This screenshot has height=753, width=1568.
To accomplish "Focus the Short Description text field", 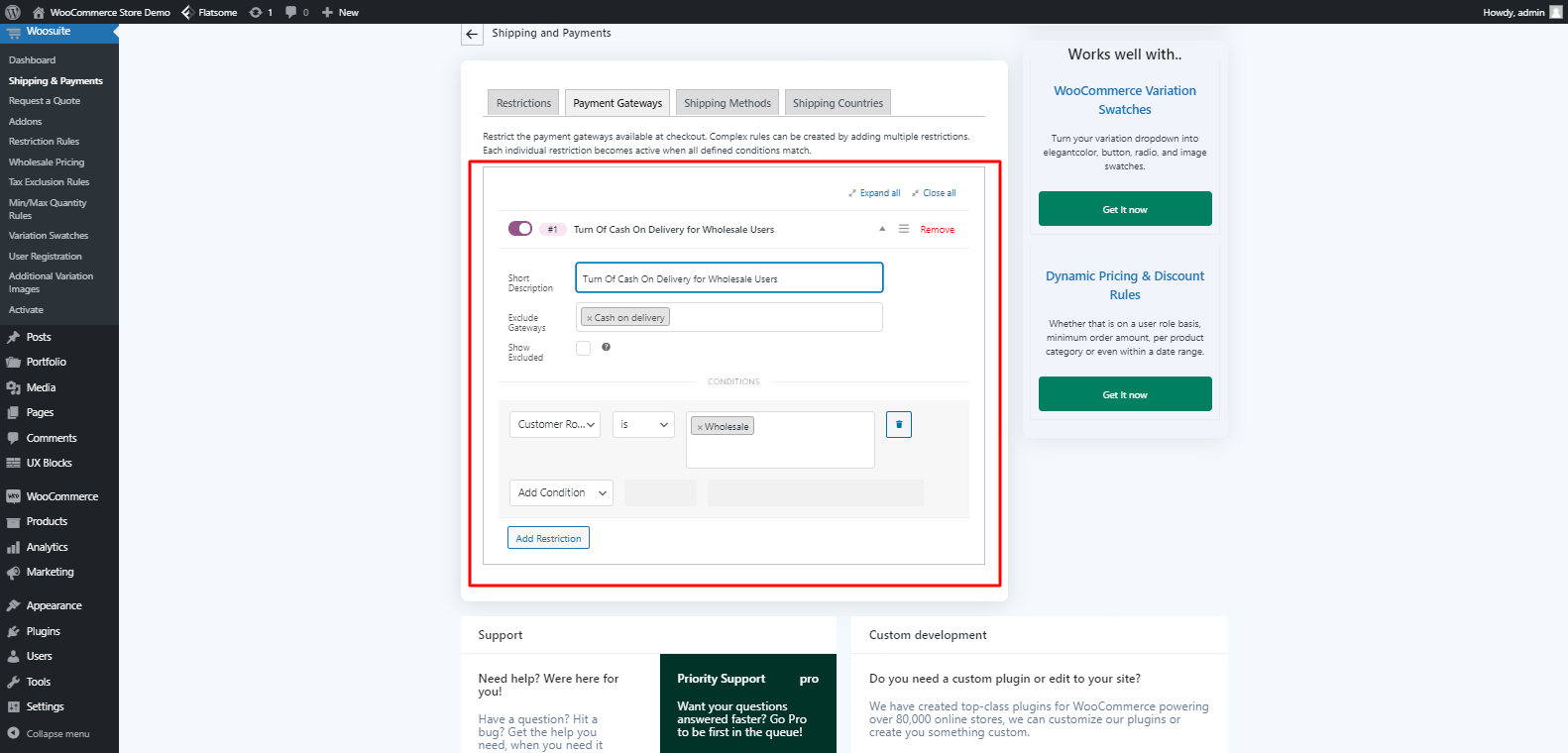I will 729,277.
